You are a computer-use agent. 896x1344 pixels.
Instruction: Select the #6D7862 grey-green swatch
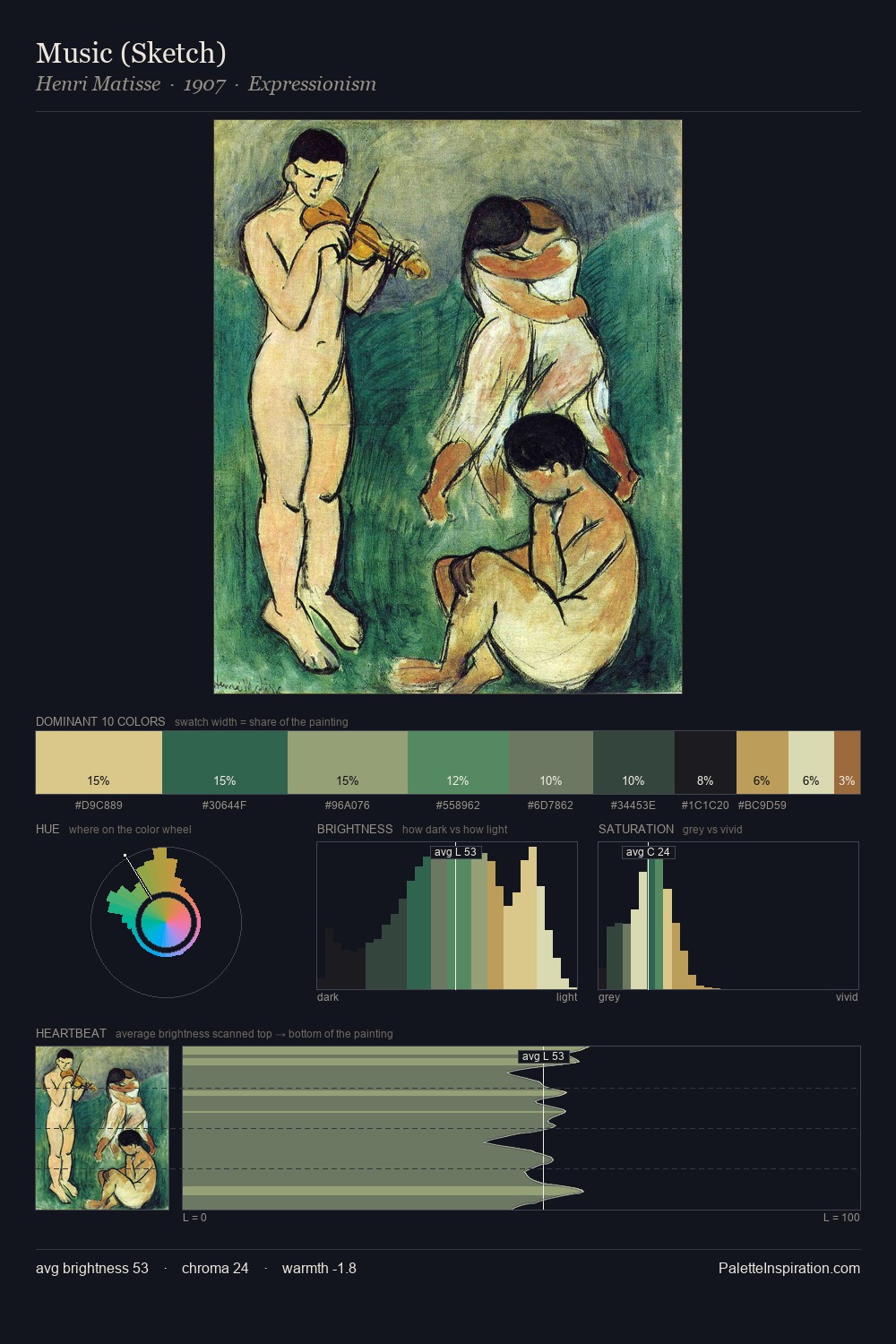coord(551,762)
